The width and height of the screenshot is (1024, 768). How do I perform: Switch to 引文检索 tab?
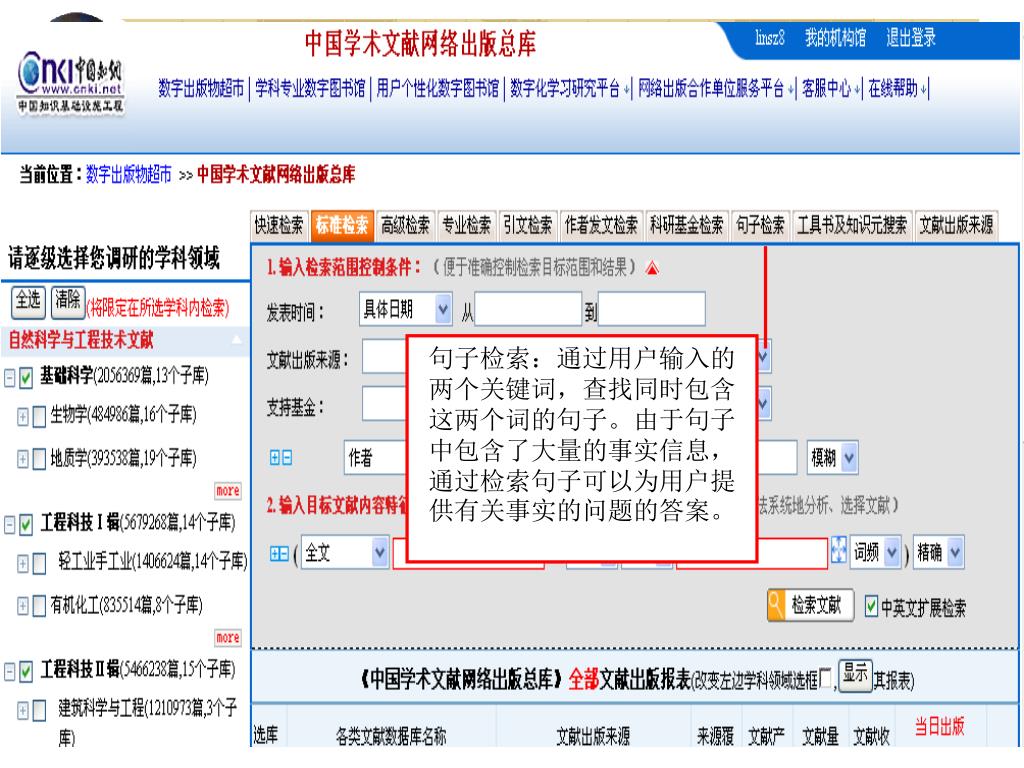[x=528, y=225]
